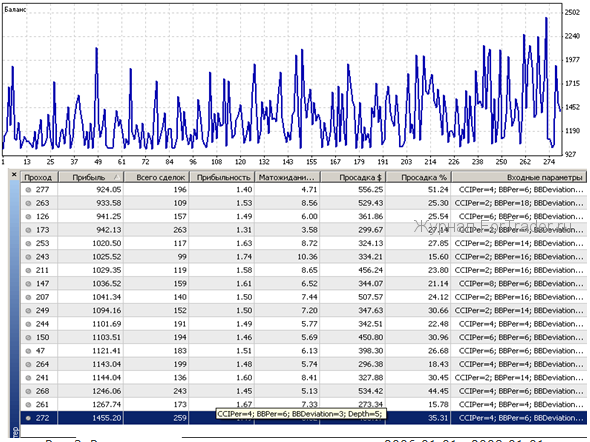The image size is (590, 442).
Task: Click the Входные параметры column header
Action: (x=519, y=177)
